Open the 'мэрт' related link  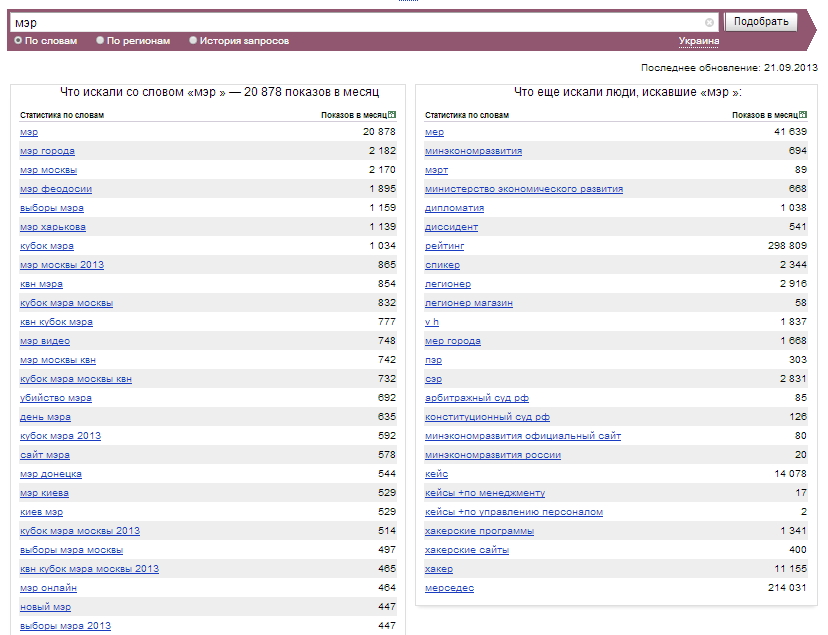pyautogui.click(x=437, y=170)
